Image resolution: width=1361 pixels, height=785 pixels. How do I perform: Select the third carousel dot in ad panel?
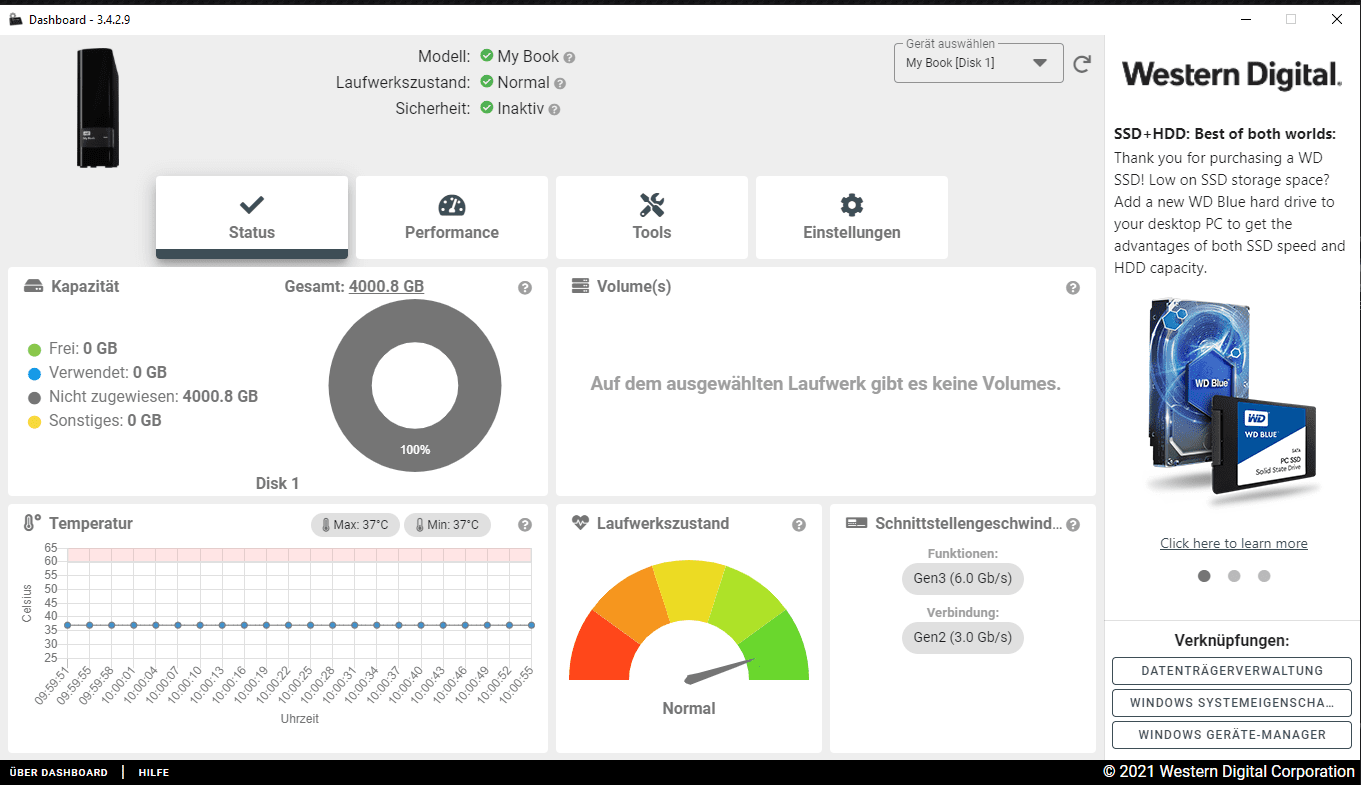pyautogui.click(x=1264, y=576)
